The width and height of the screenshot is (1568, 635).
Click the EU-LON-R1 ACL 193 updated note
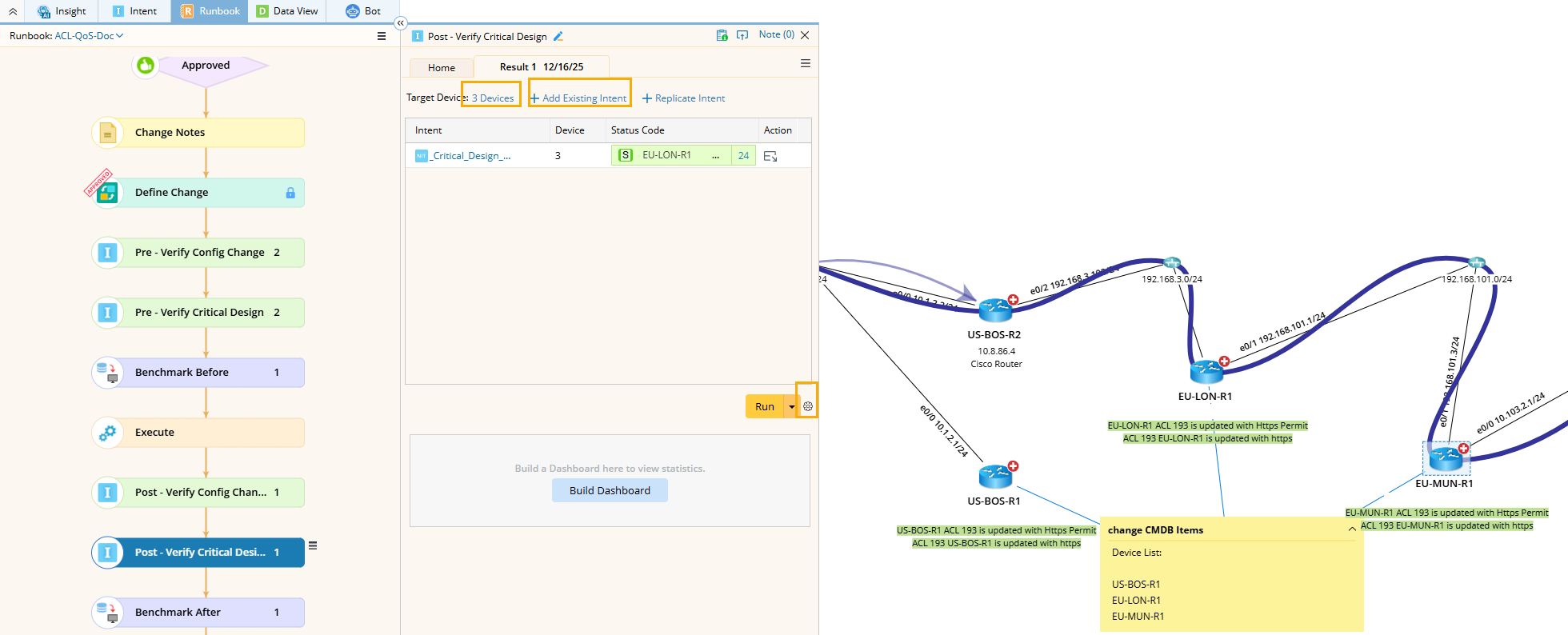[x=1208, y=432]
